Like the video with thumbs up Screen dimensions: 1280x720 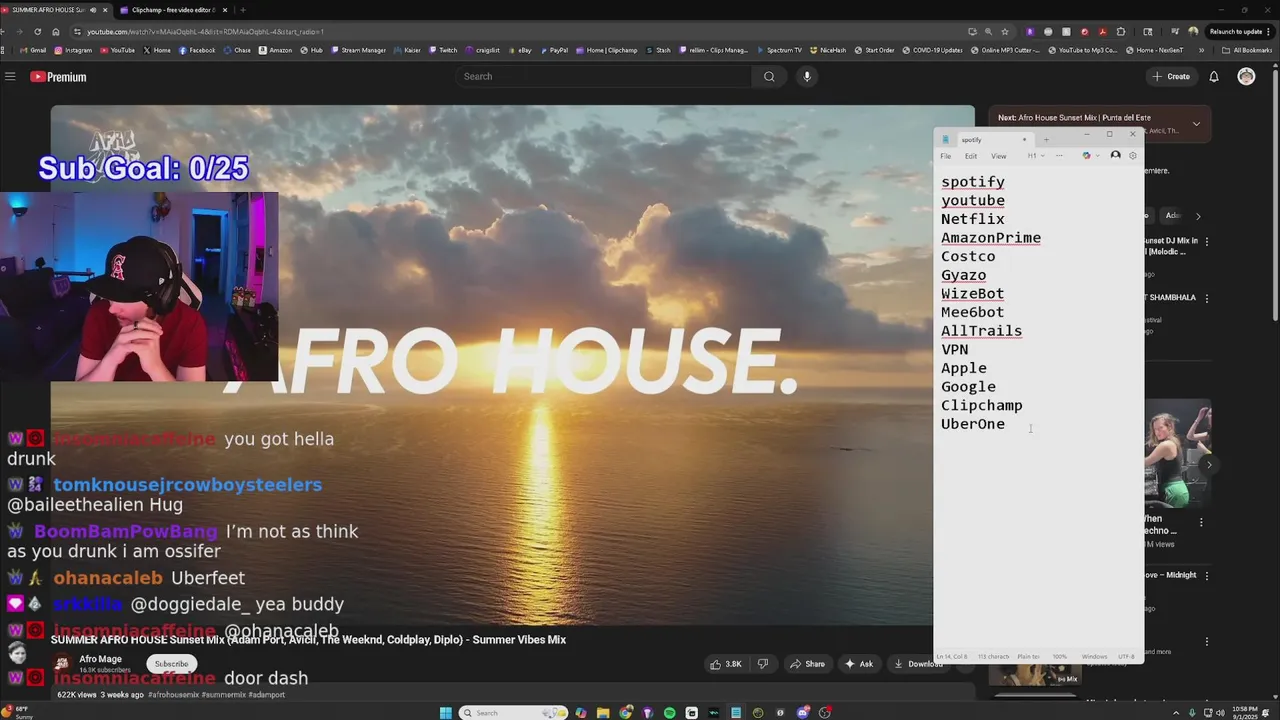pyautogui.click(x=725, y=664)
